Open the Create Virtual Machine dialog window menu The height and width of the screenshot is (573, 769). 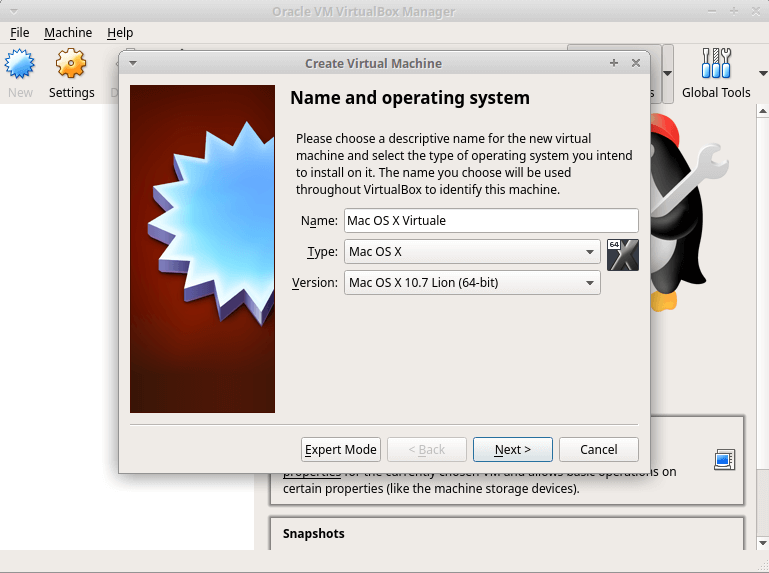coord(132,63)
